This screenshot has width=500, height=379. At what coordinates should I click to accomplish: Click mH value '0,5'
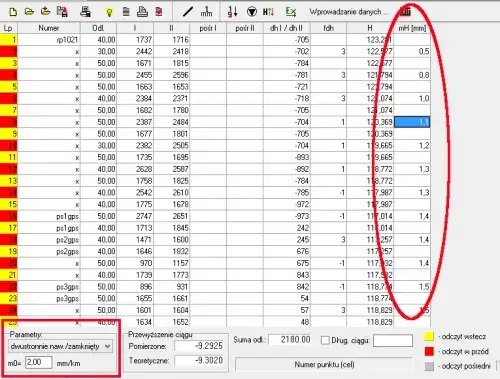(412, 51)
